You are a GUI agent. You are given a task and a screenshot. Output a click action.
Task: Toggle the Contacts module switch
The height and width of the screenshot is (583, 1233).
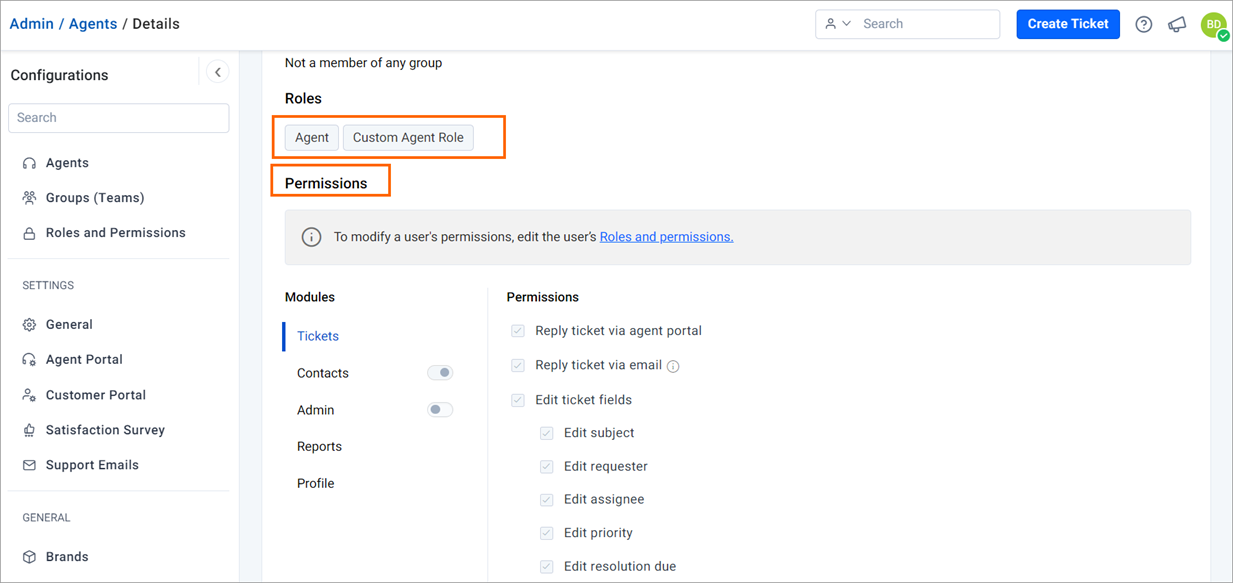pos(440,373)
